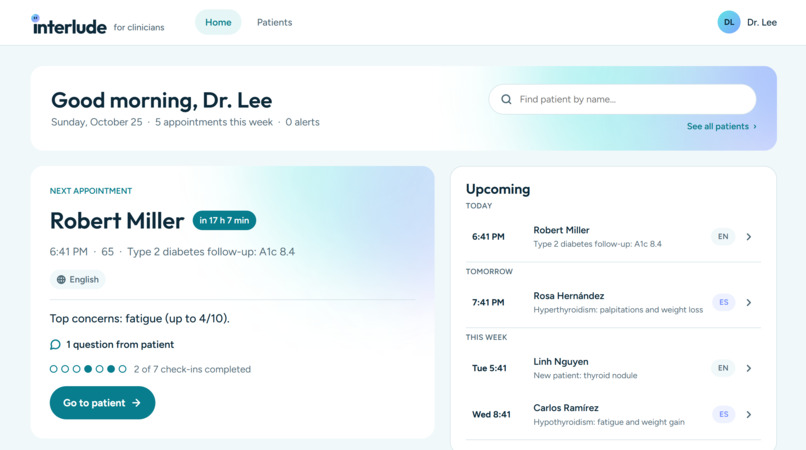Open the interlude logo home link
806x450 pixels.
[69, 25]
